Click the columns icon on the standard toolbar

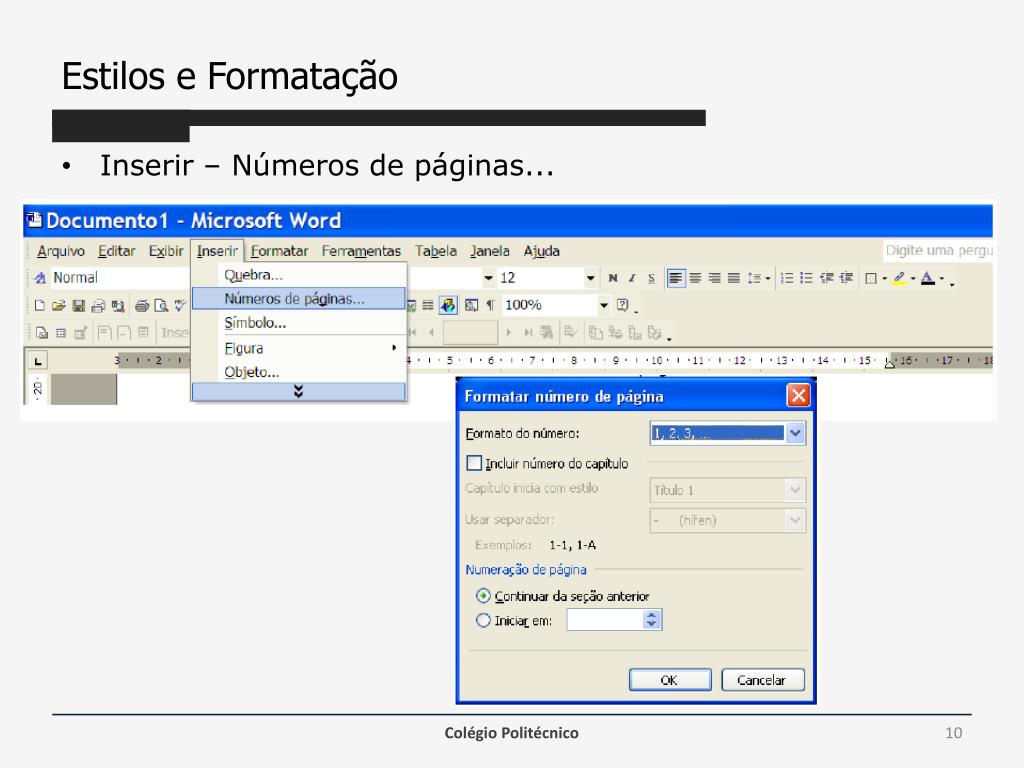[428, 305]
